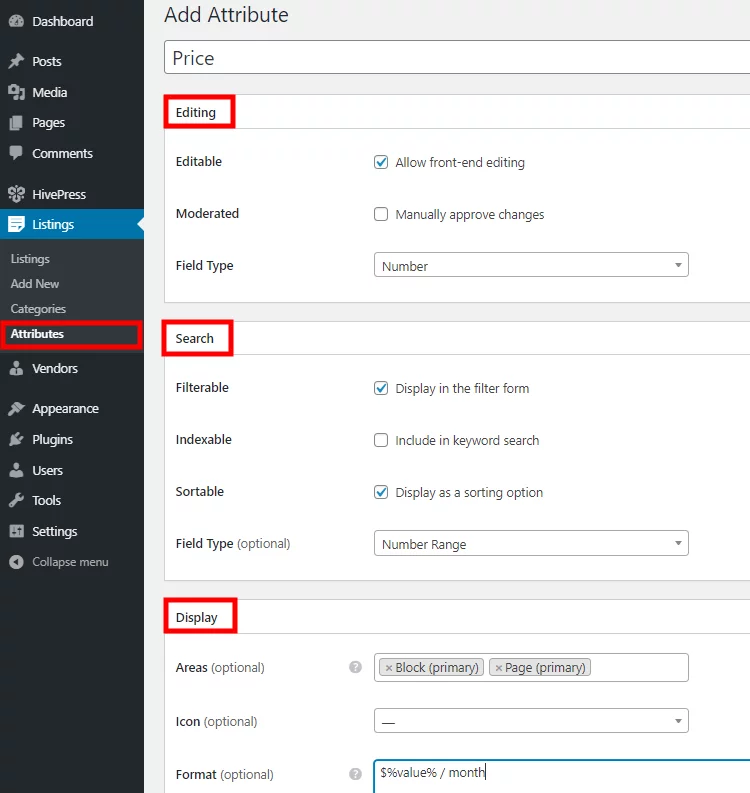Enable Manually approve changes checkbox

coord(381,214)
